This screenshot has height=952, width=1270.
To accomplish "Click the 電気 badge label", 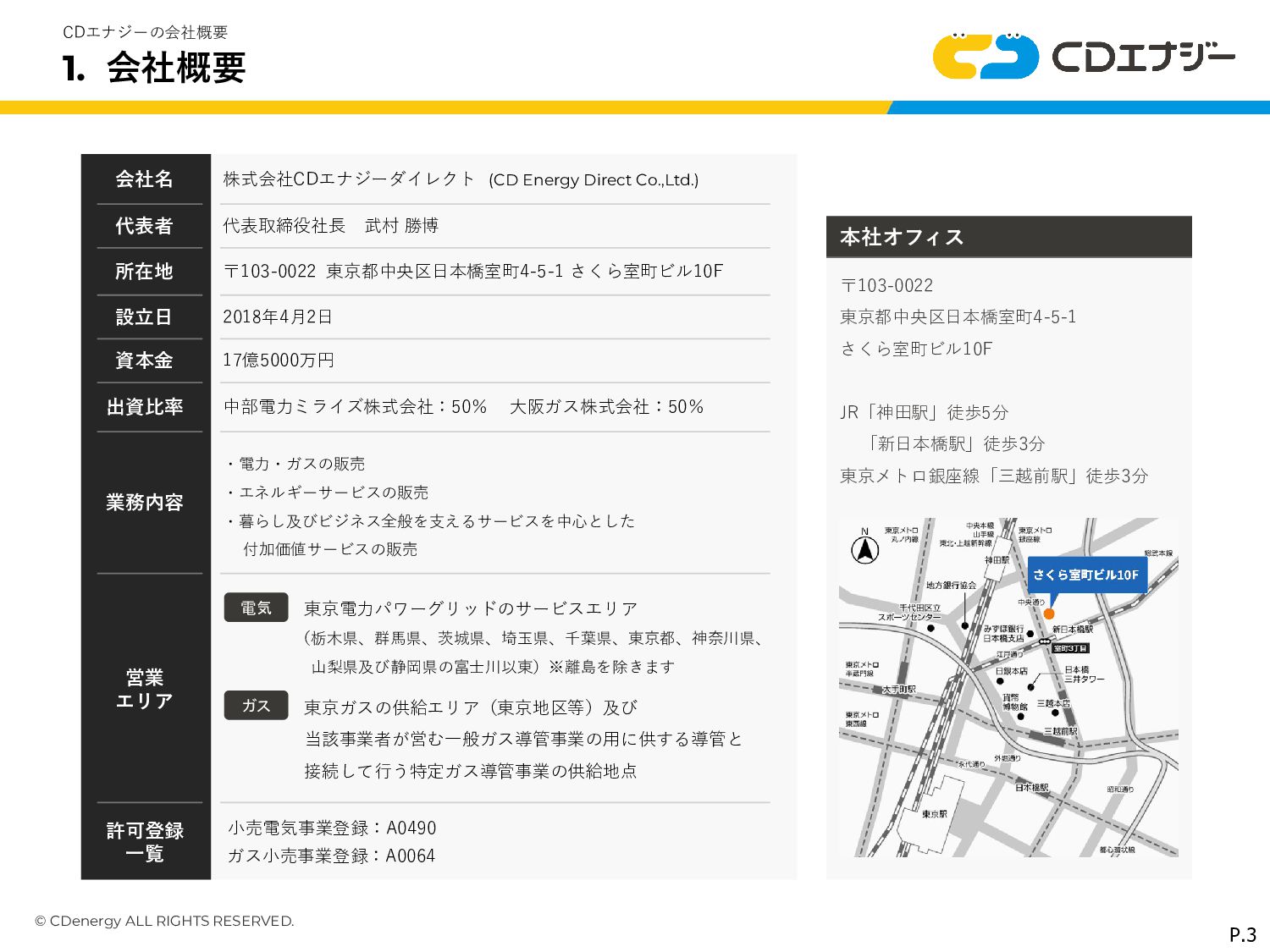I will click(256, 608).
